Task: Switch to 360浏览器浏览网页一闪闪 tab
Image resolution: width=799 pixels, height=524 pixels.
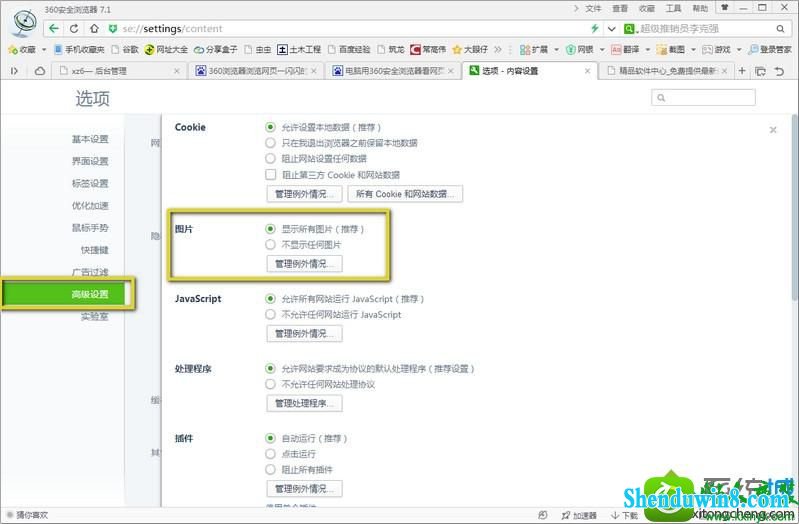Action: coord(256,71)
